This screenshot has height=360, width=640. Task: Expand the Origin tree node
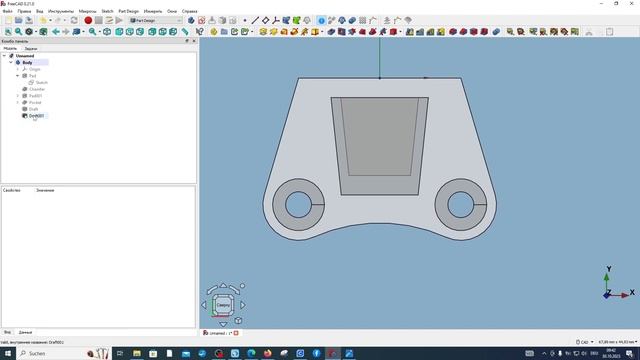(18, 69)
